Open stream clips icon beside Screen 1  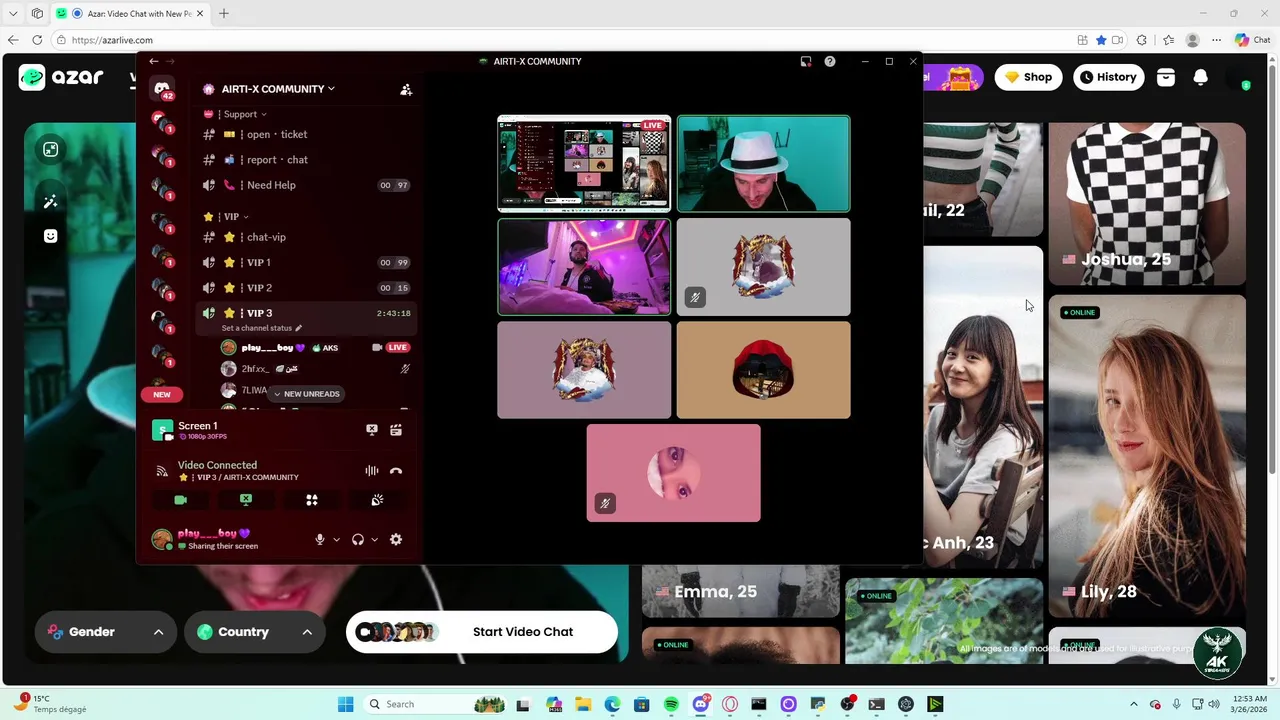tap(396, 430)
